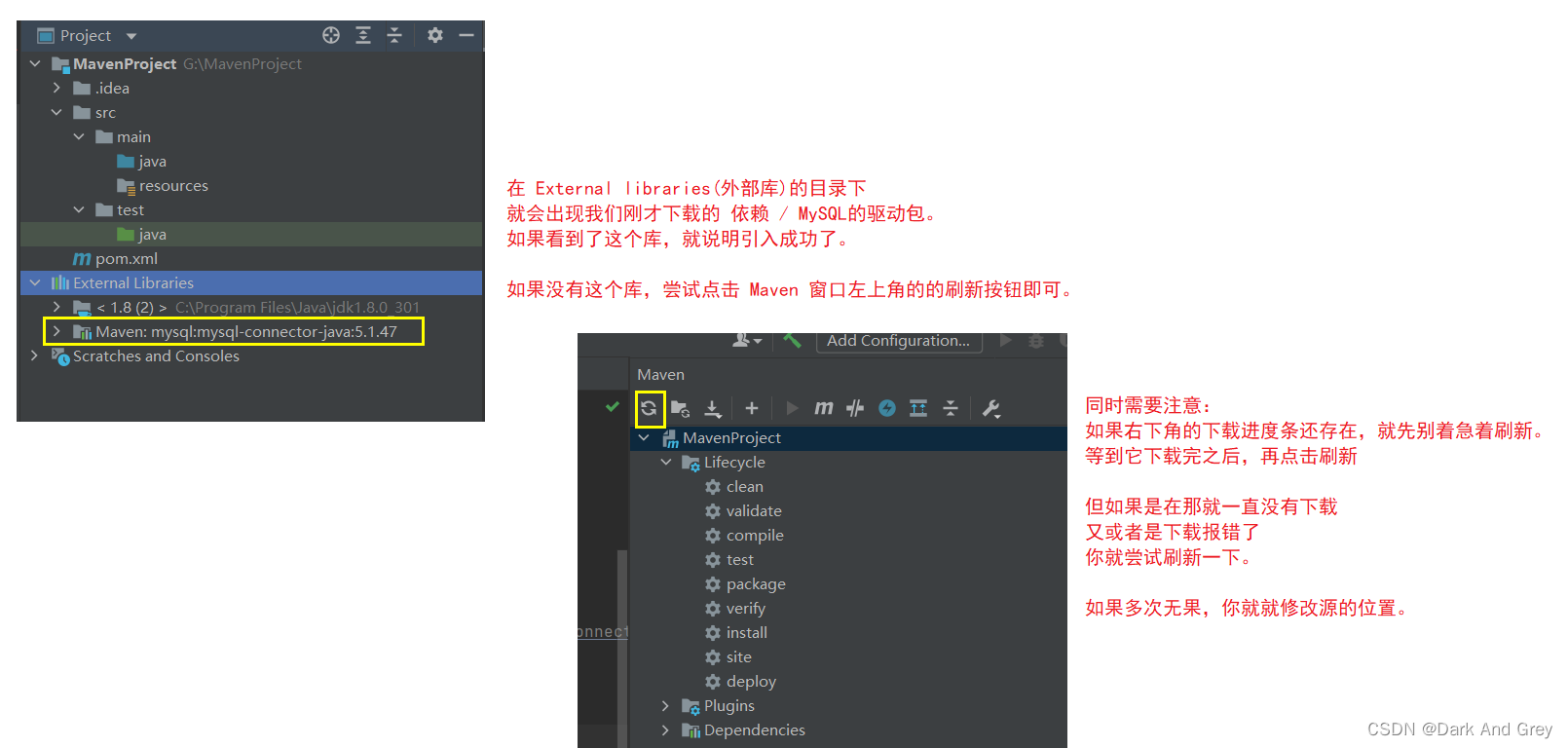The height and width of the screenshot is (748, 1568).
Task: Click the Run arrow in top toolbar
Action: (x=1006, y=340)
